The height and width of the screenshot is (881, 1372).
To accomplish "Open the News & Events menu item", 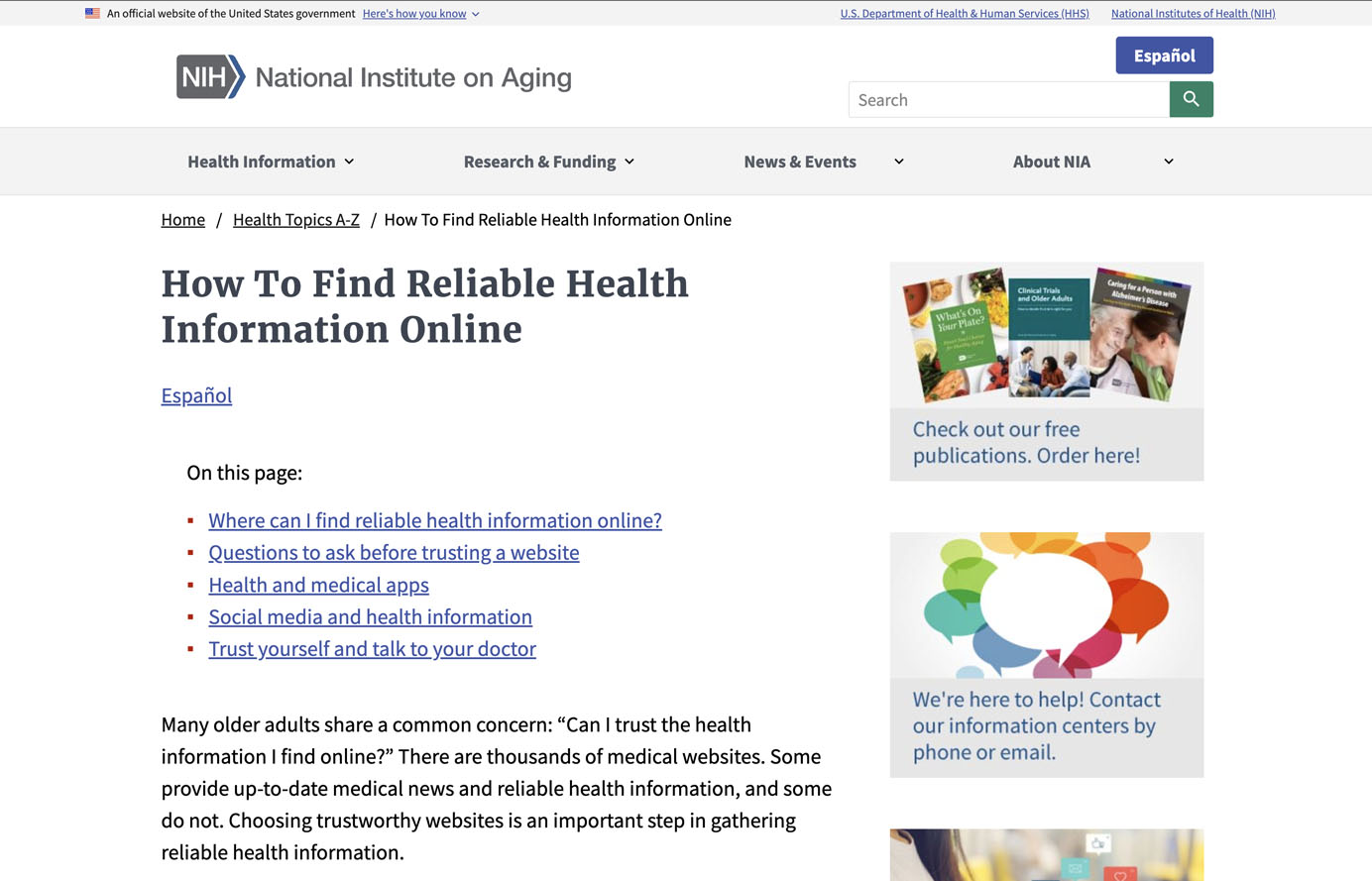I will 799,162.
